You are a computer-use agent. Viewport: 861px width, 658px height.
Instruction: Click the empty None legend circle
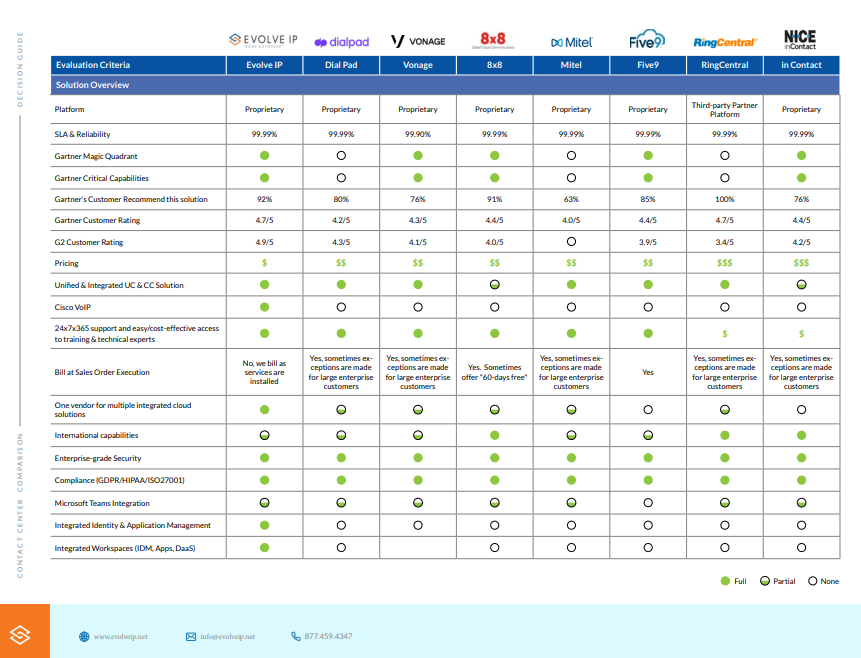[x=813, y=581]
